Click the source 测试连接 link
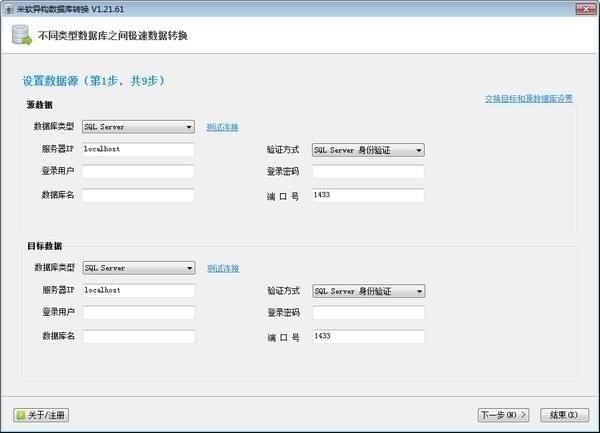The width and height of the screenshot is (600, 433). (222, 127)
